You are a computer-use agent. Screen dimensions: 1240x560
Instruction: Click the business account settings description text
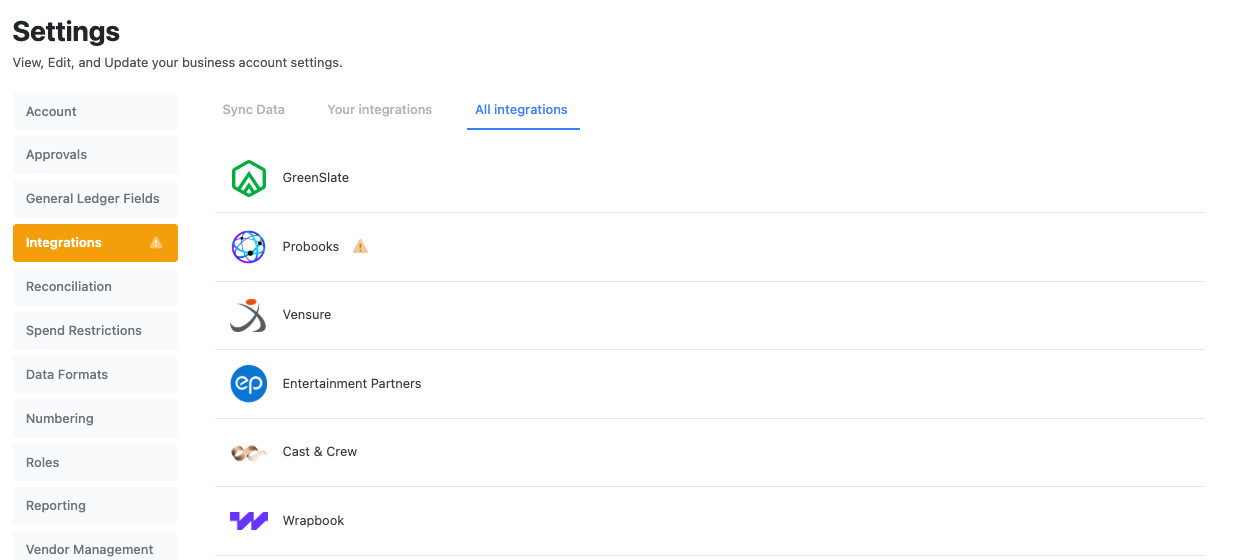[177, 63]
